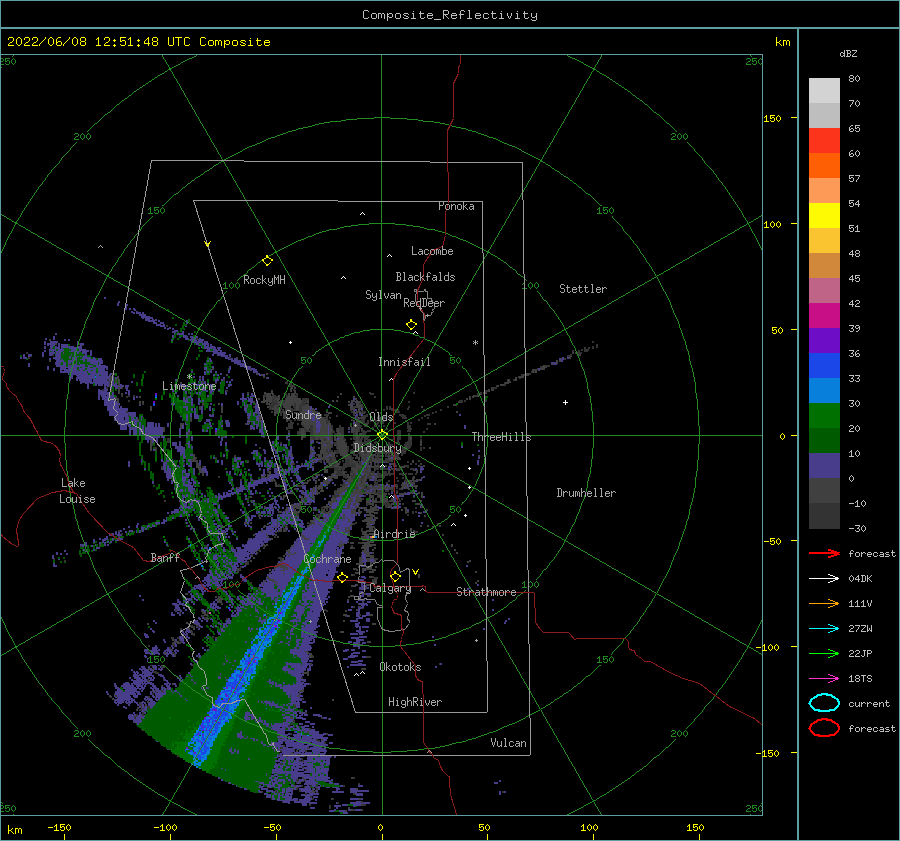Click the RedDeer label on map
The width and height of the screenshot is (900, 841).
click(424, 303)
